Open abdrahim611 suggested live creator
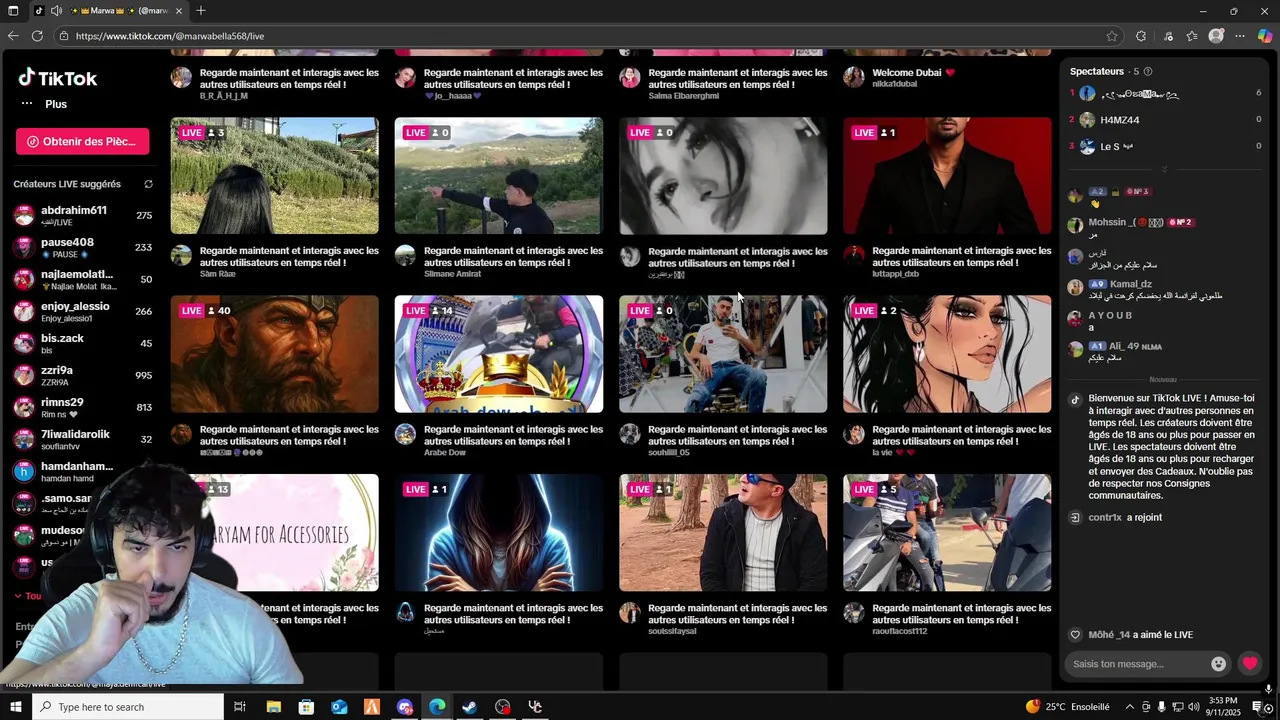1280x720 pixels. tap(82, 215)
